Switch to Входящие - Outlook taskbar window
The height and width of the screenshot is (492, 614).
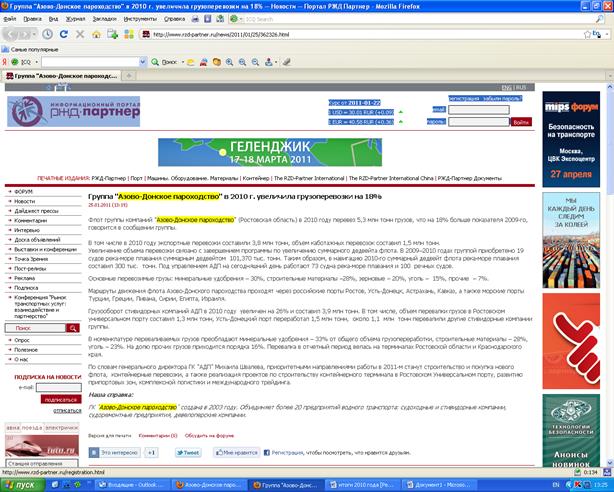131,485
